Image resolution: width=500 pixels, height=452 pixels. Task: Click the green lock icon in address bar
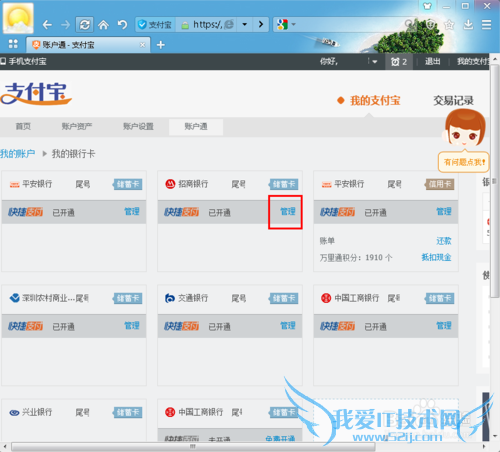tap(185, 25)
